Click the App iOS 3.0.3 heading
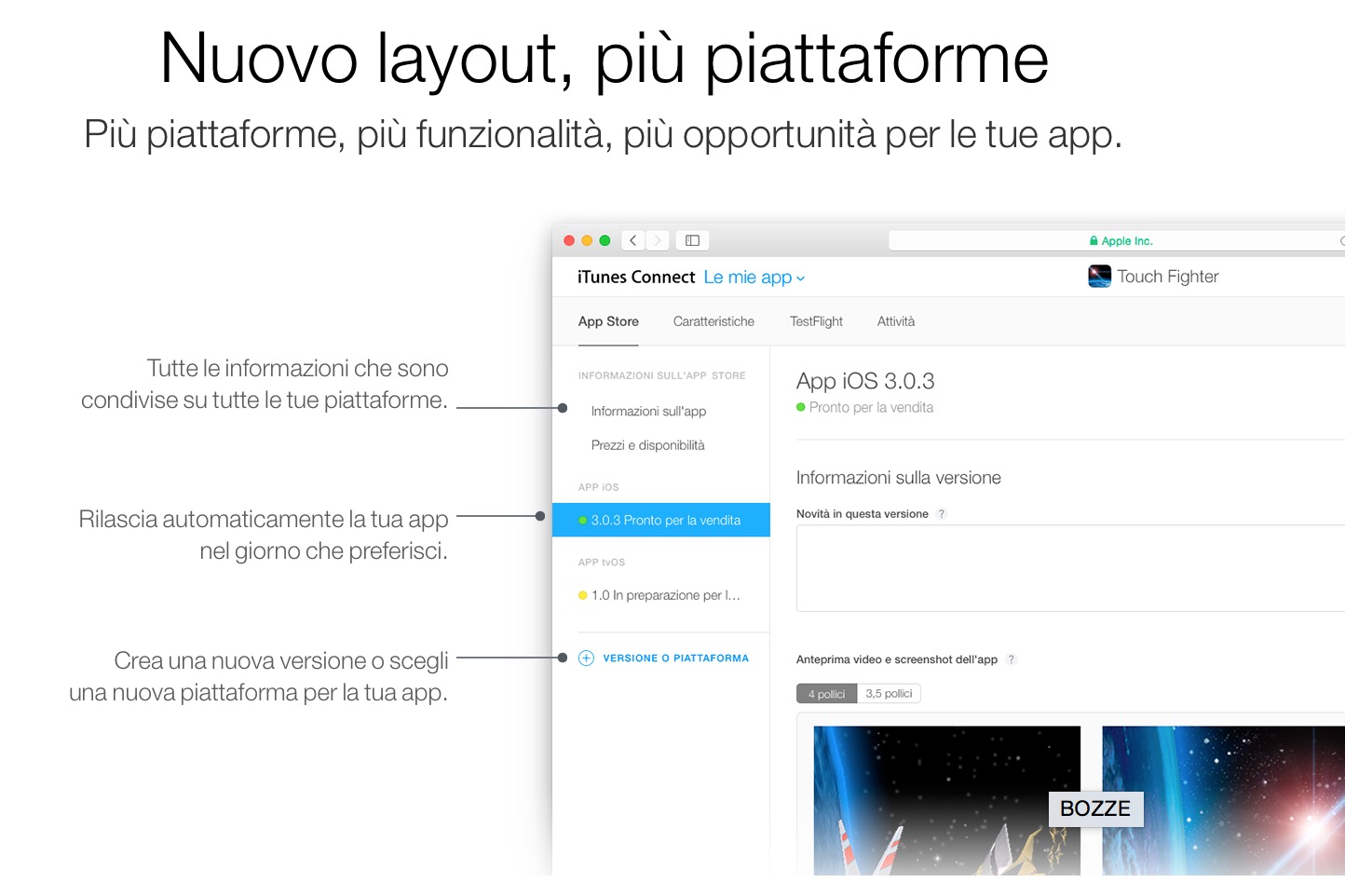This screenshot has height=896, width=1345. (x=865, y=381)
